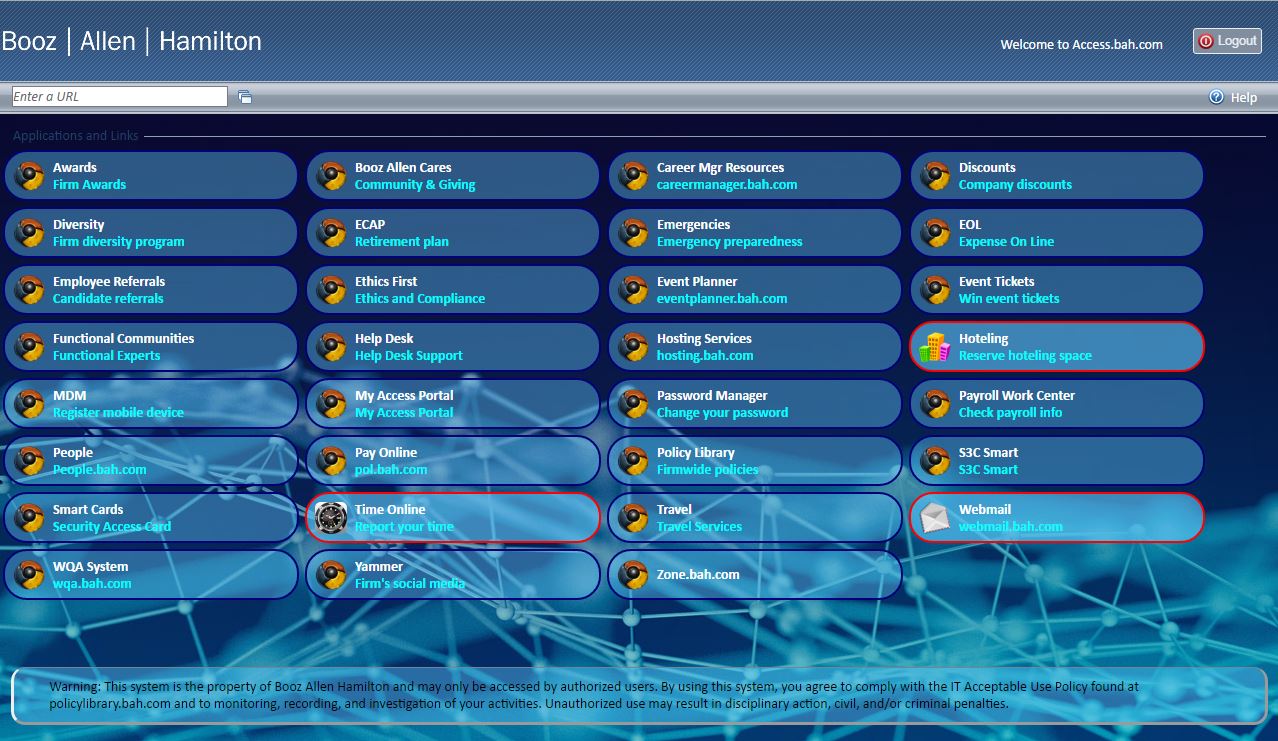
Task: Click the icon on the Emergencies tile
Action: point(632,233)
